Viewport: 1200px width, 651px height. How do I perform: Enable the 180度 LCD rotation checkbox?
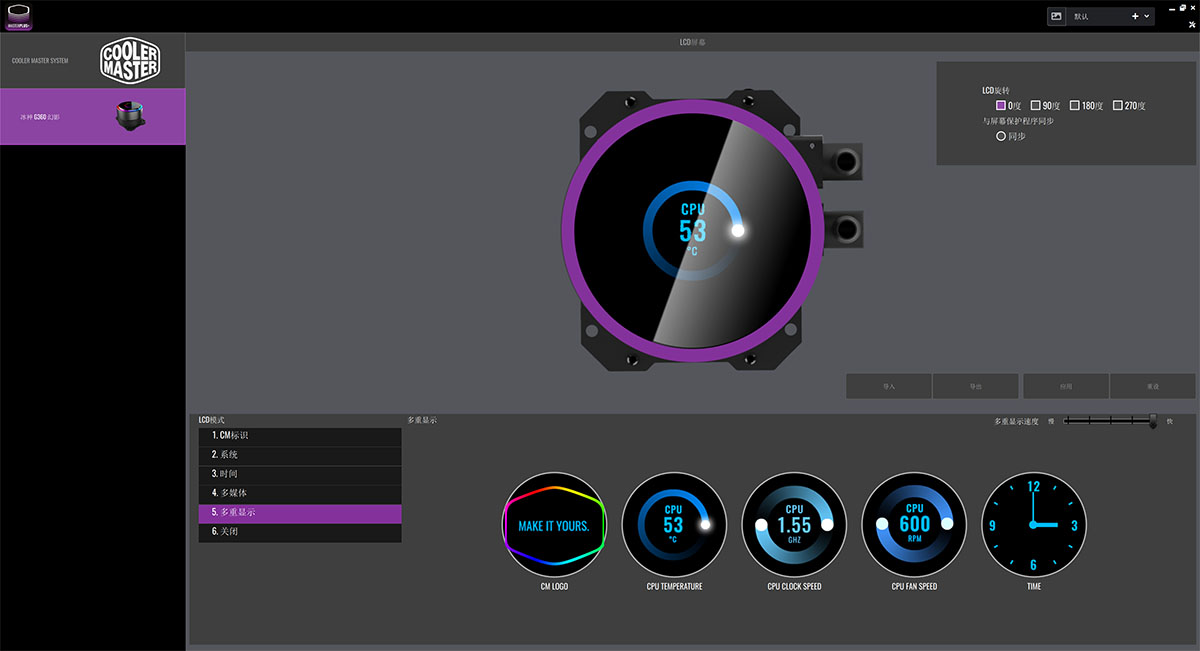(1075, 105)
